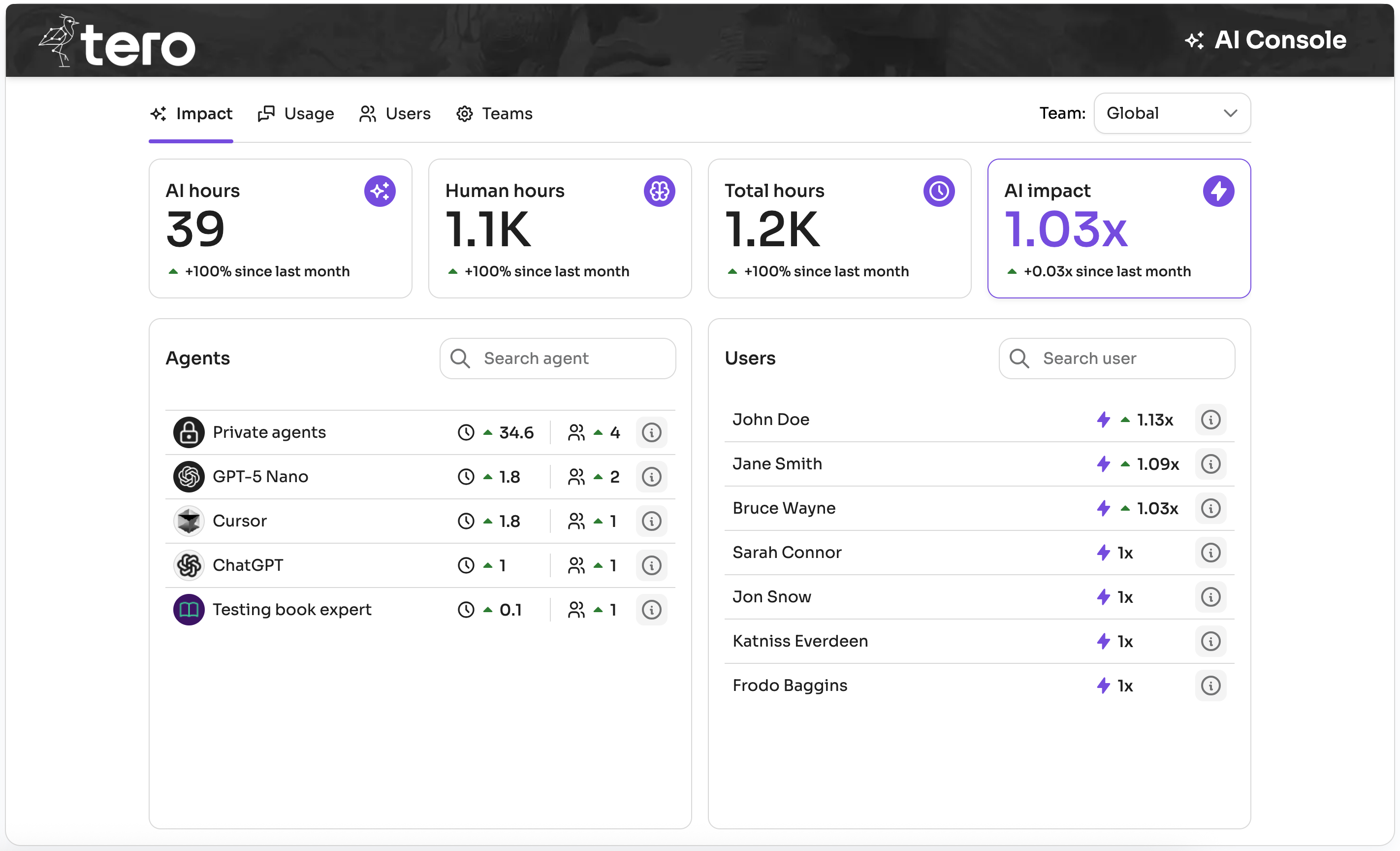
Task: Click the brain icon on Human hours card
Action: pos(659,191)
